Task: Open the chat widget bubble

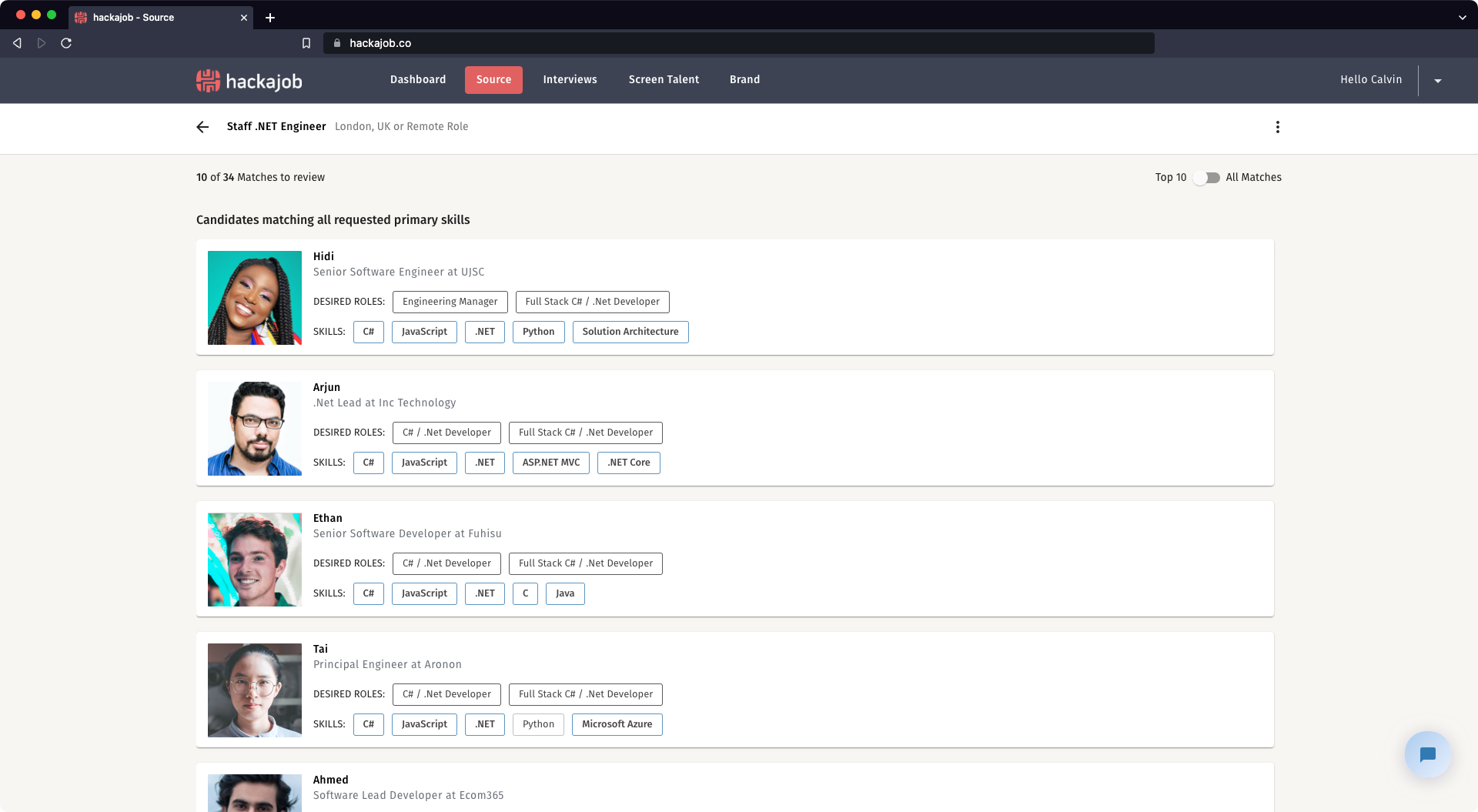Action: (x=1426, y=754)
